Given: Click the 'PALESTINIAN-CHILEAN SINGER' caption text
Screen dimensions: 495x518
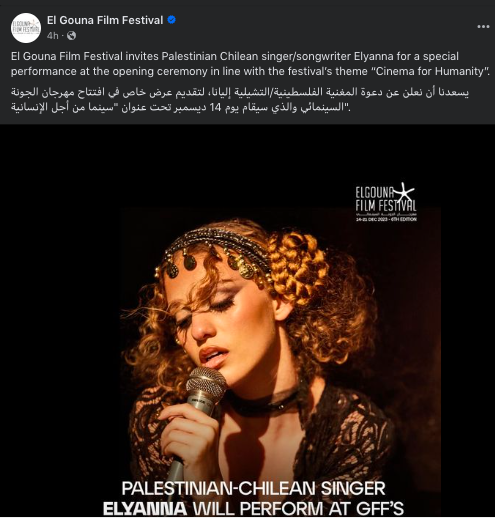Looking at the screenshot, I should click(x=253, y=488).
